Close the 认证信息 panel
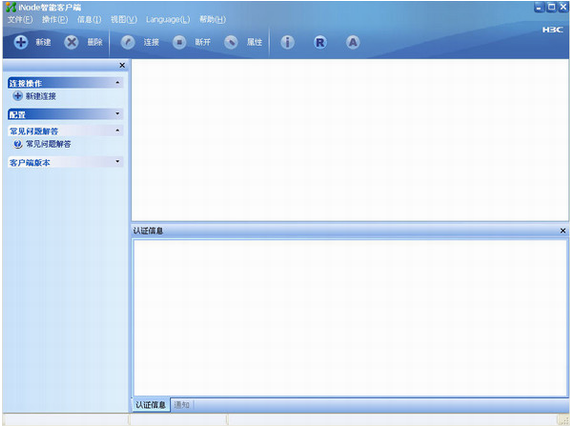This screenshot has height=426, width=570. pyautogui.click(x=563, y=231)
